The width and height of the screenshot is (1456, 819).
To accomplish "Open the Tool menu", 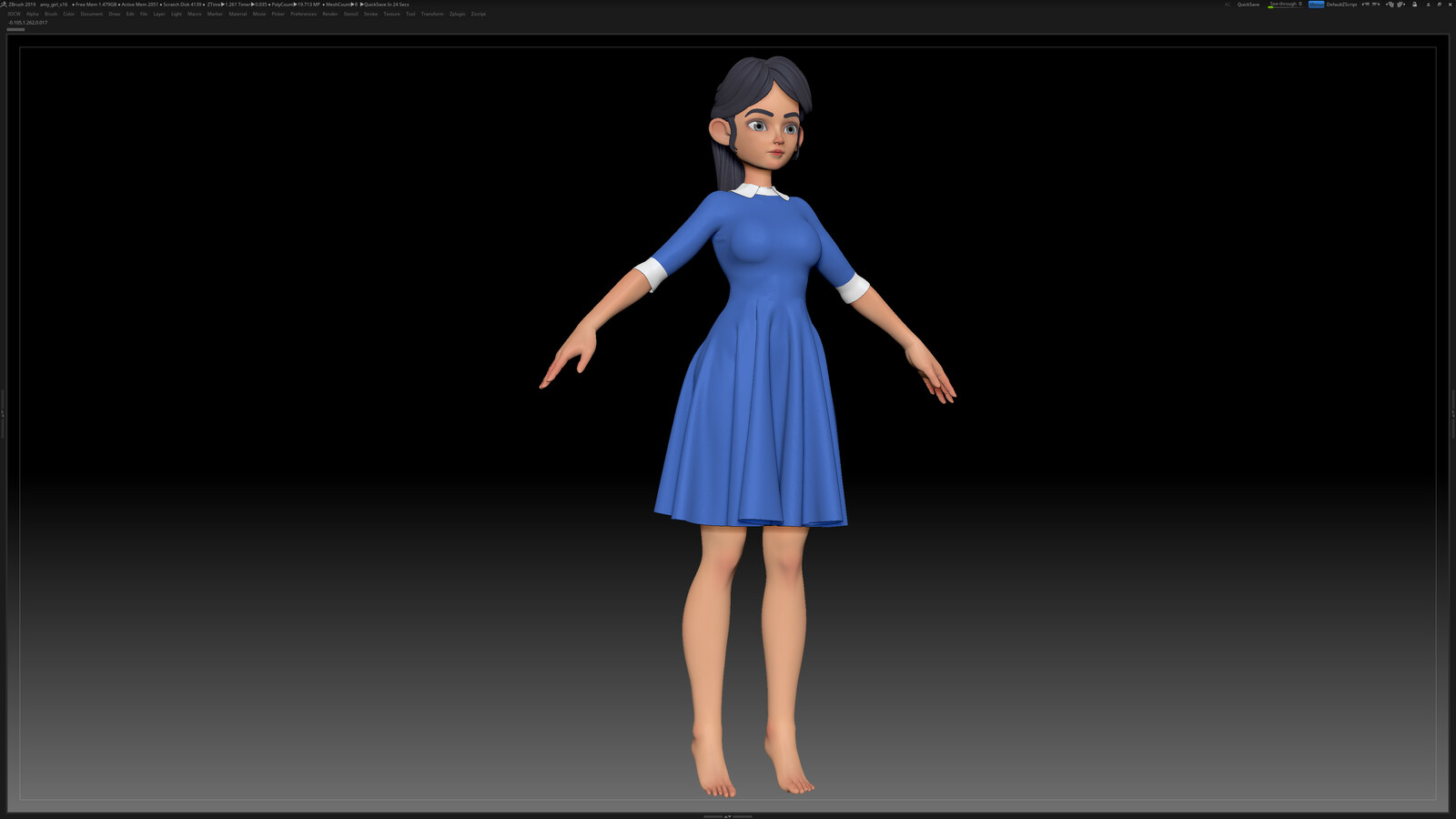I will [x=410, y=14].
